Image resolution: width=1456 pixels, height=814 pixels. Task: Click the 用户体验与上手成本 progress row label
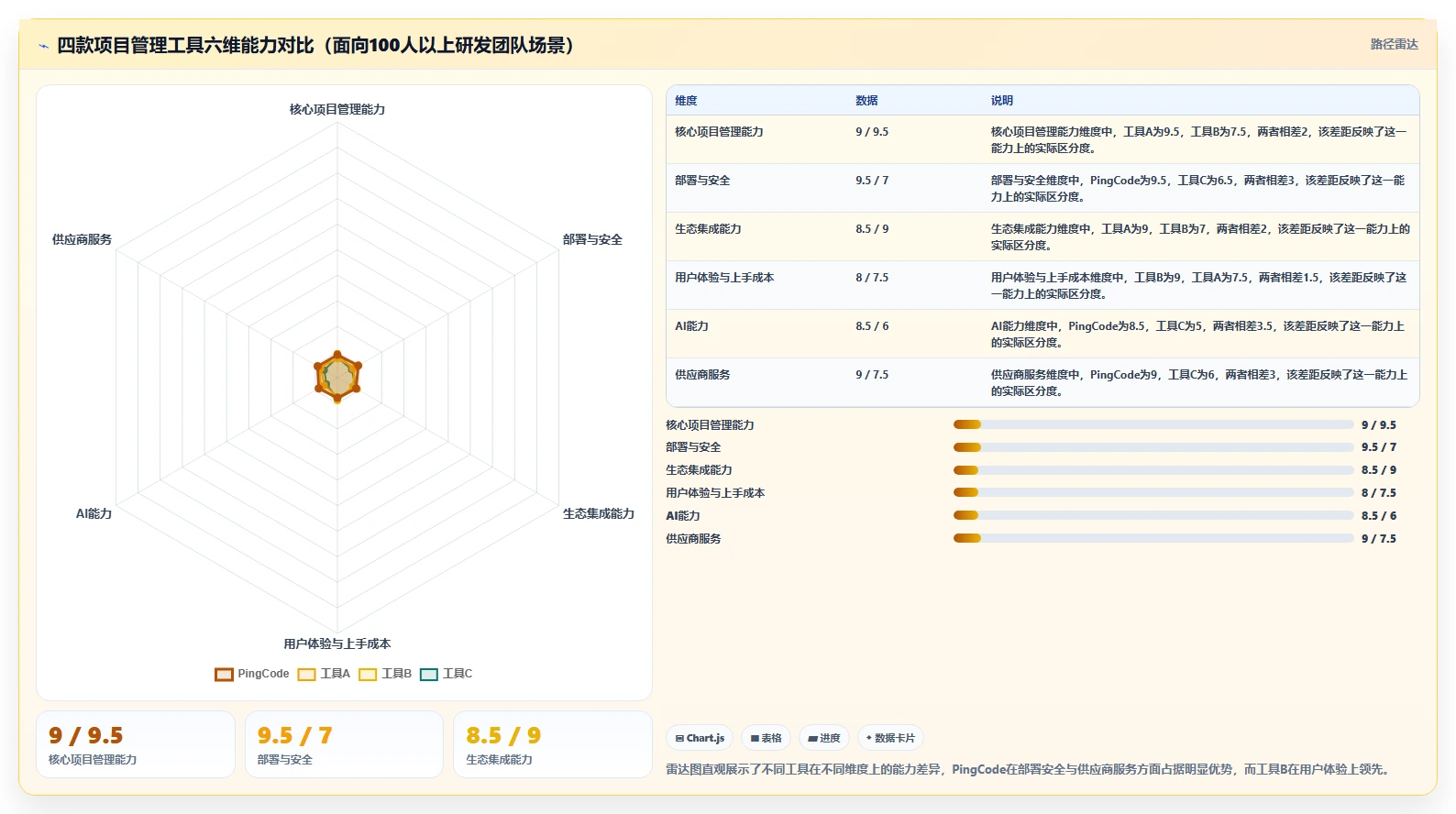point(715,493)
